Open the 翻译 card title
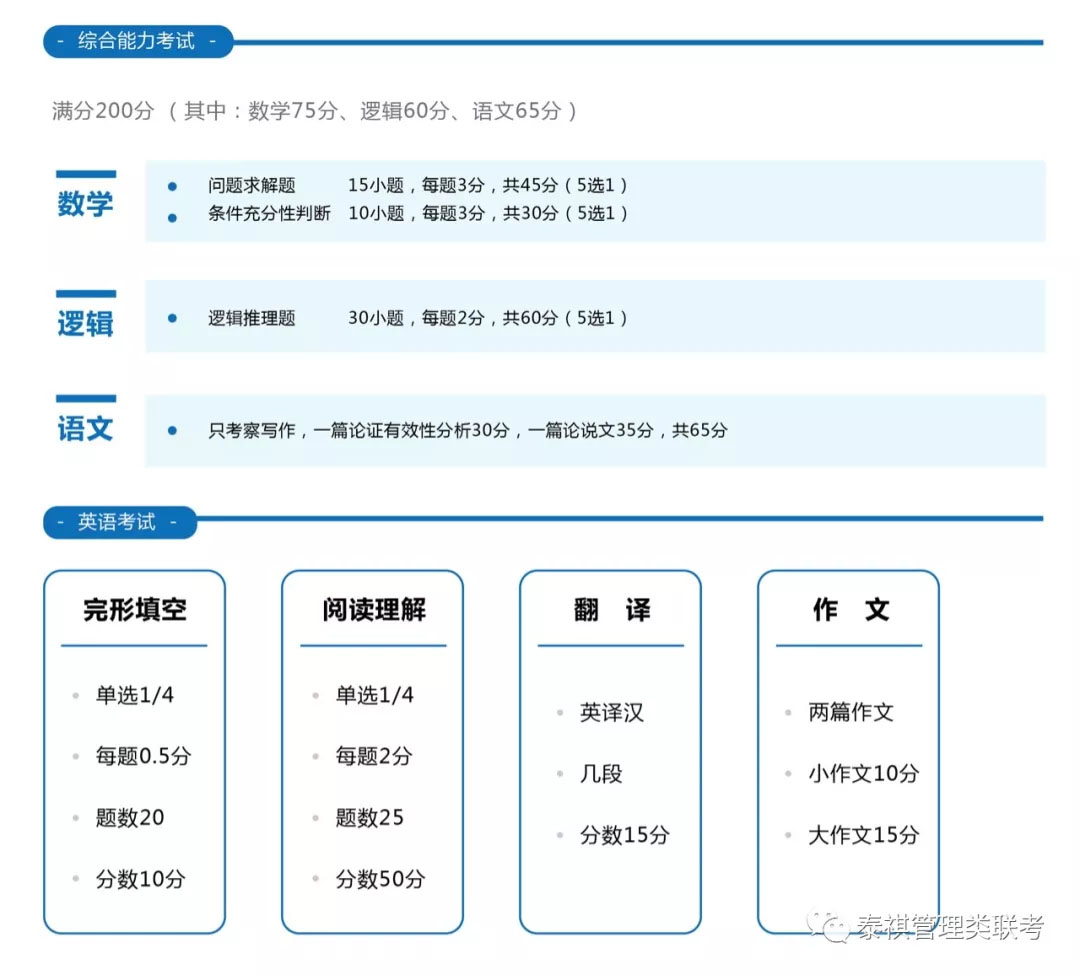This screenshot has width=1080, height=975. tap(611, 610)
